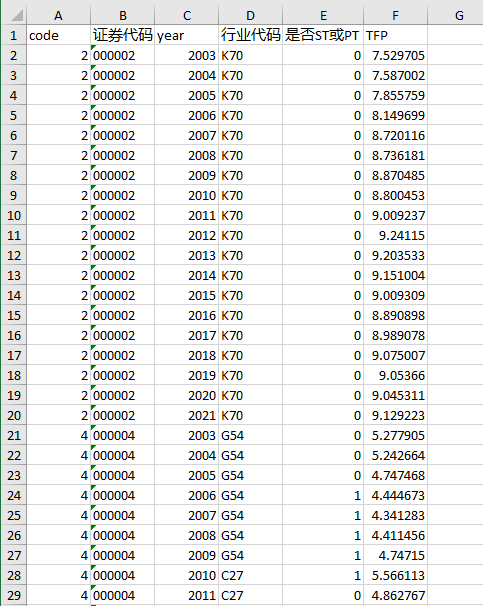The height and width of the screenshot is (606, 483).
Task: Select row 21 header
Action: pyautogui.click(x=14, y=436)
